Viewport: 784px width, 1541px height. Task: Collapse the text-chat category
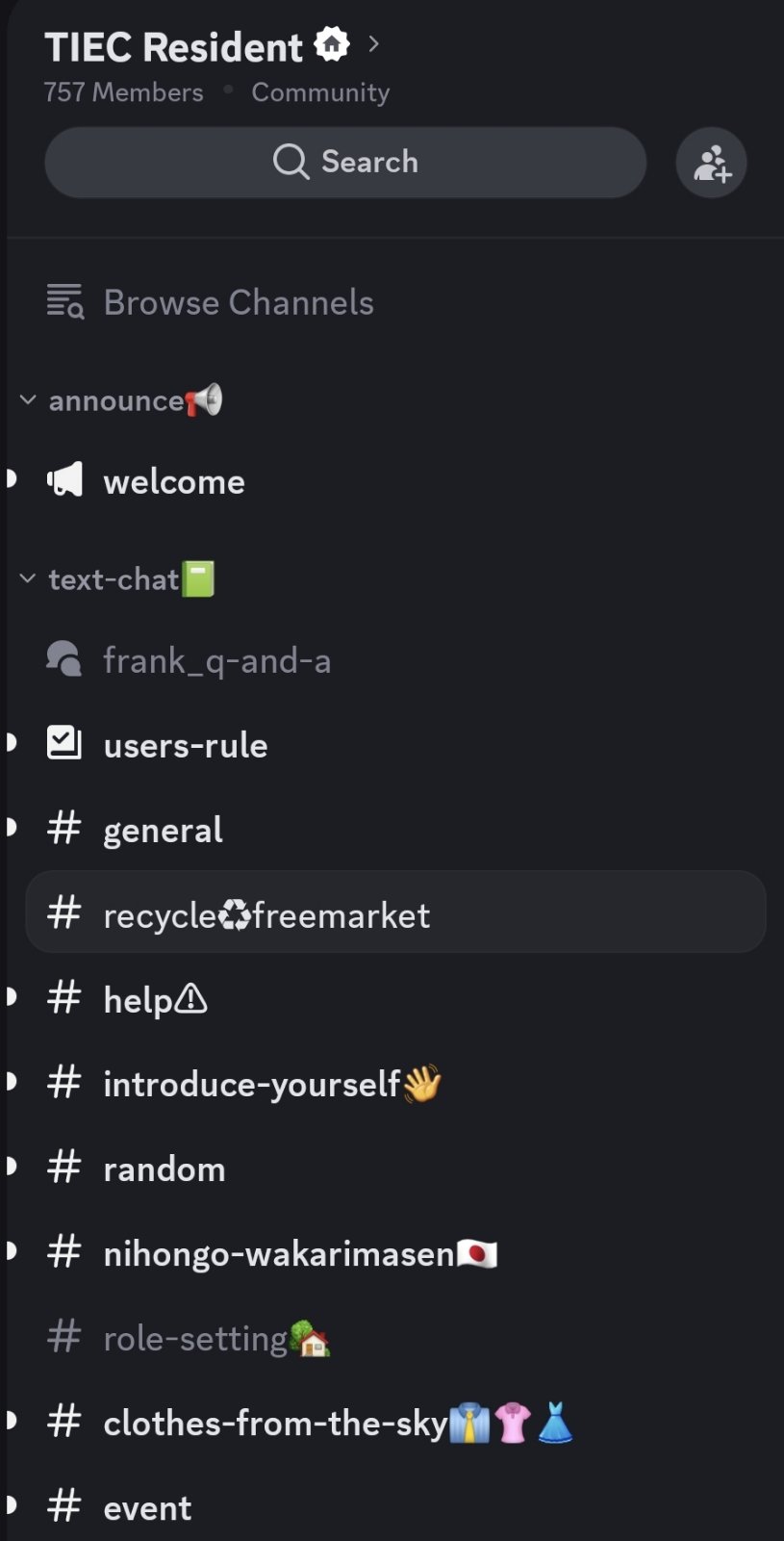coord(28,578)
